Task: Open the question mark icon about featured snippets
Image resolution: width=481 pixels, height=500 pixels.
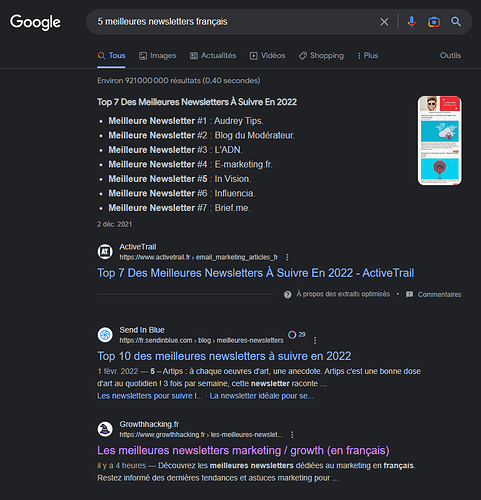Action: 287,294
